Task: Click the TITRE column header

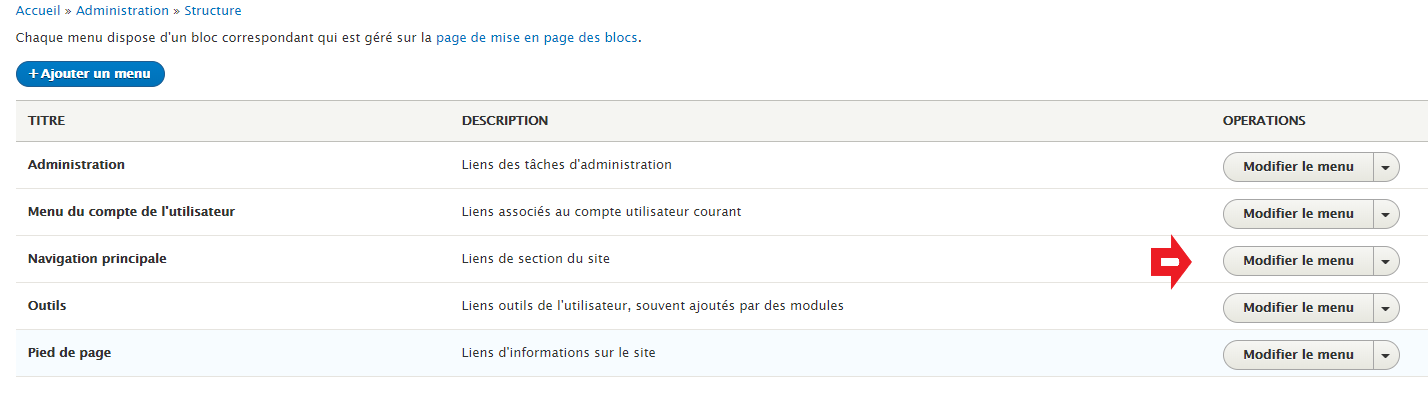Action: tap(46, 121)
